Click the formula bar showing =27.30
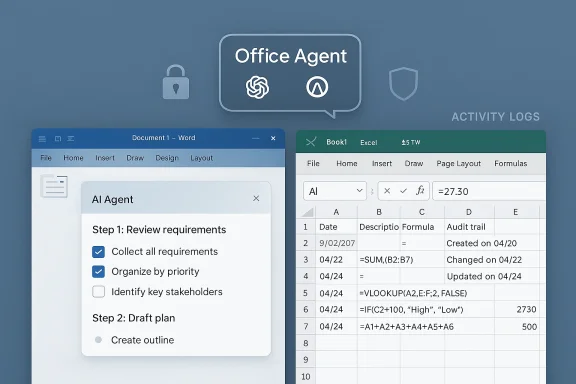576x384 pixels. [489, 191]
